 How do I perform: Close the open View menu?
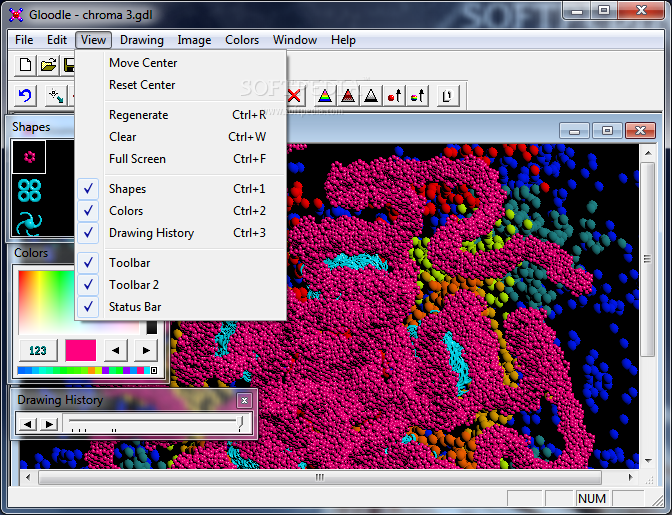tap(93, 40)
